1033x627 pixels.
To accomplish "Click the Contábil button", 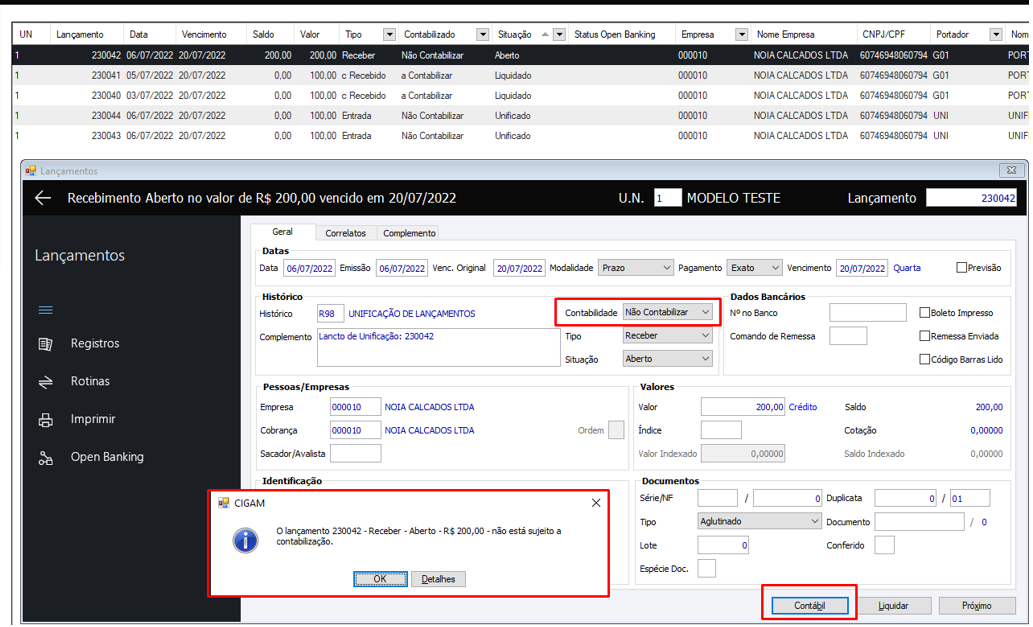I will pos(809,606).
